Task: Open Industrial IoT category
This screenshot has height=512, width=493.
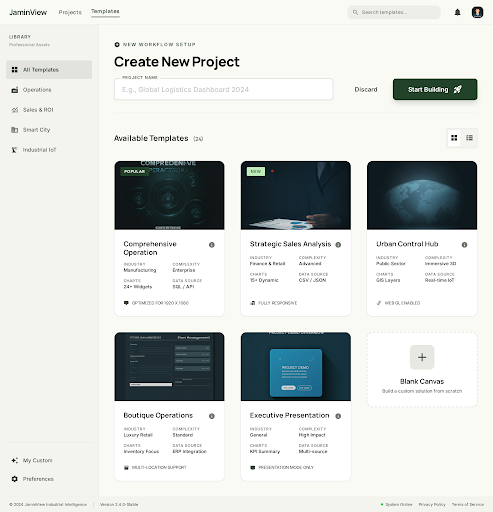Action: 49,150
